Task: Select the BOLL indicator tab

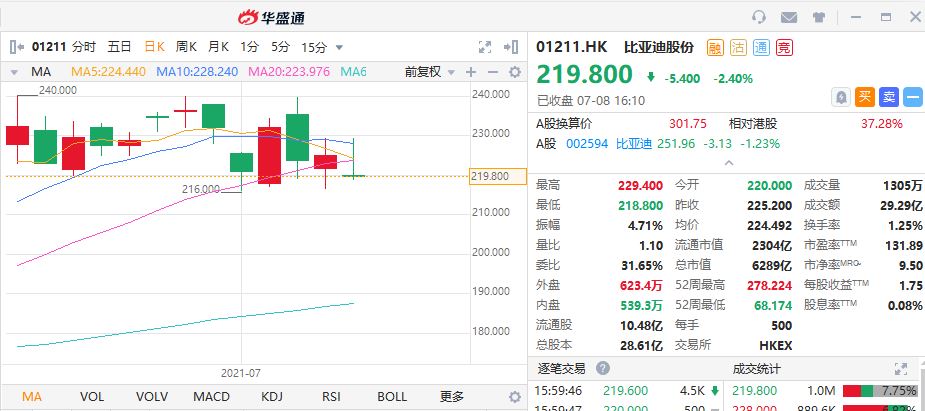Action: point(392,396)
